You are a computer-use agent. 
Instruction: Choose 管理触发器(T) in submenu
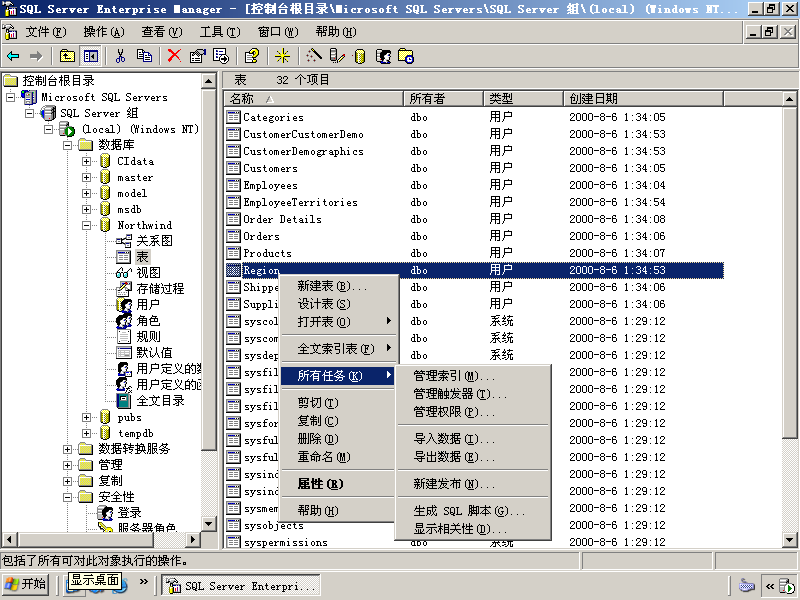(x=473, y=394)
